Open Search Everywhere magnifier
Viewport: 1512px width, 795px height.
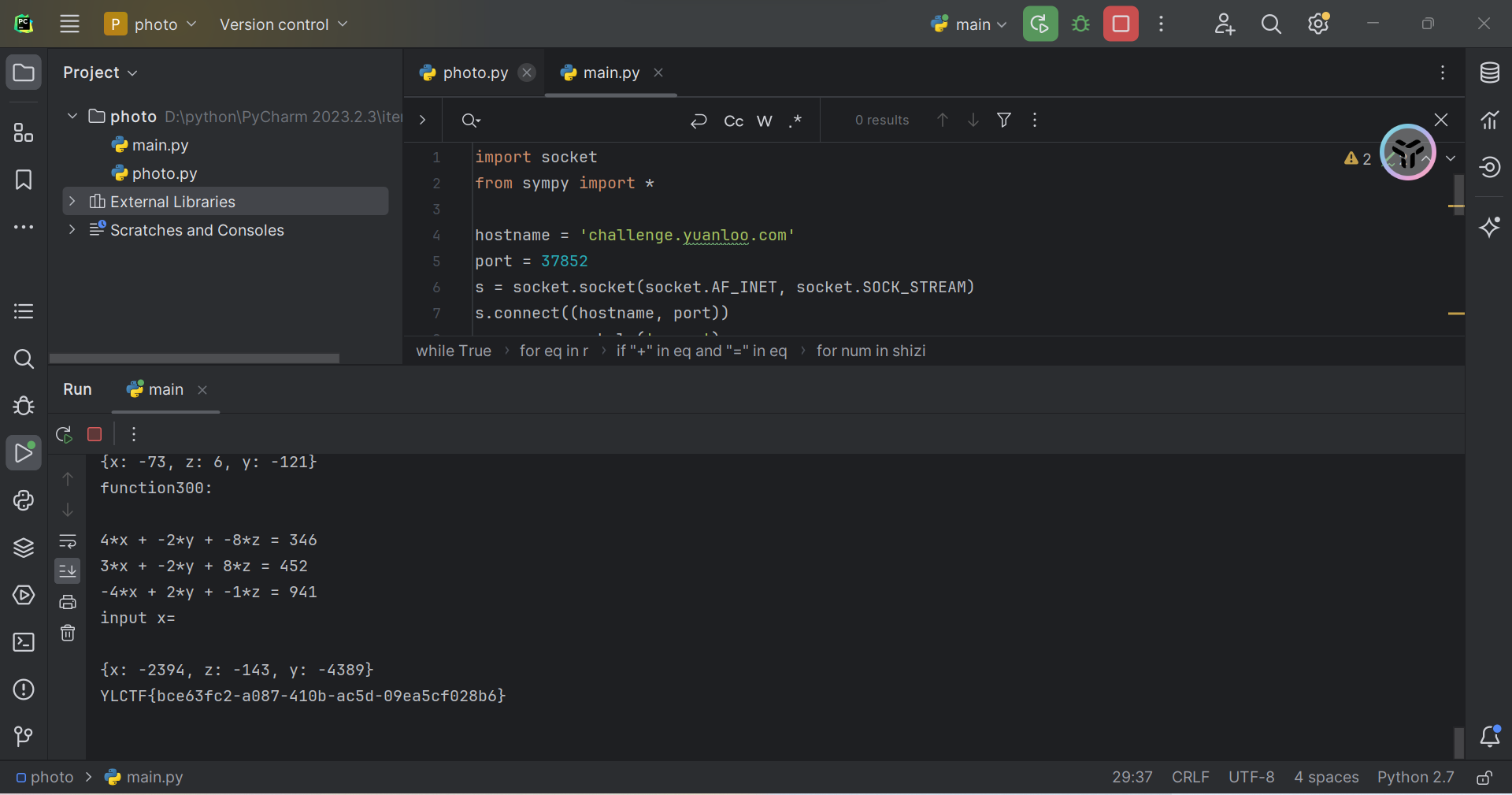tap(1271, 24)
